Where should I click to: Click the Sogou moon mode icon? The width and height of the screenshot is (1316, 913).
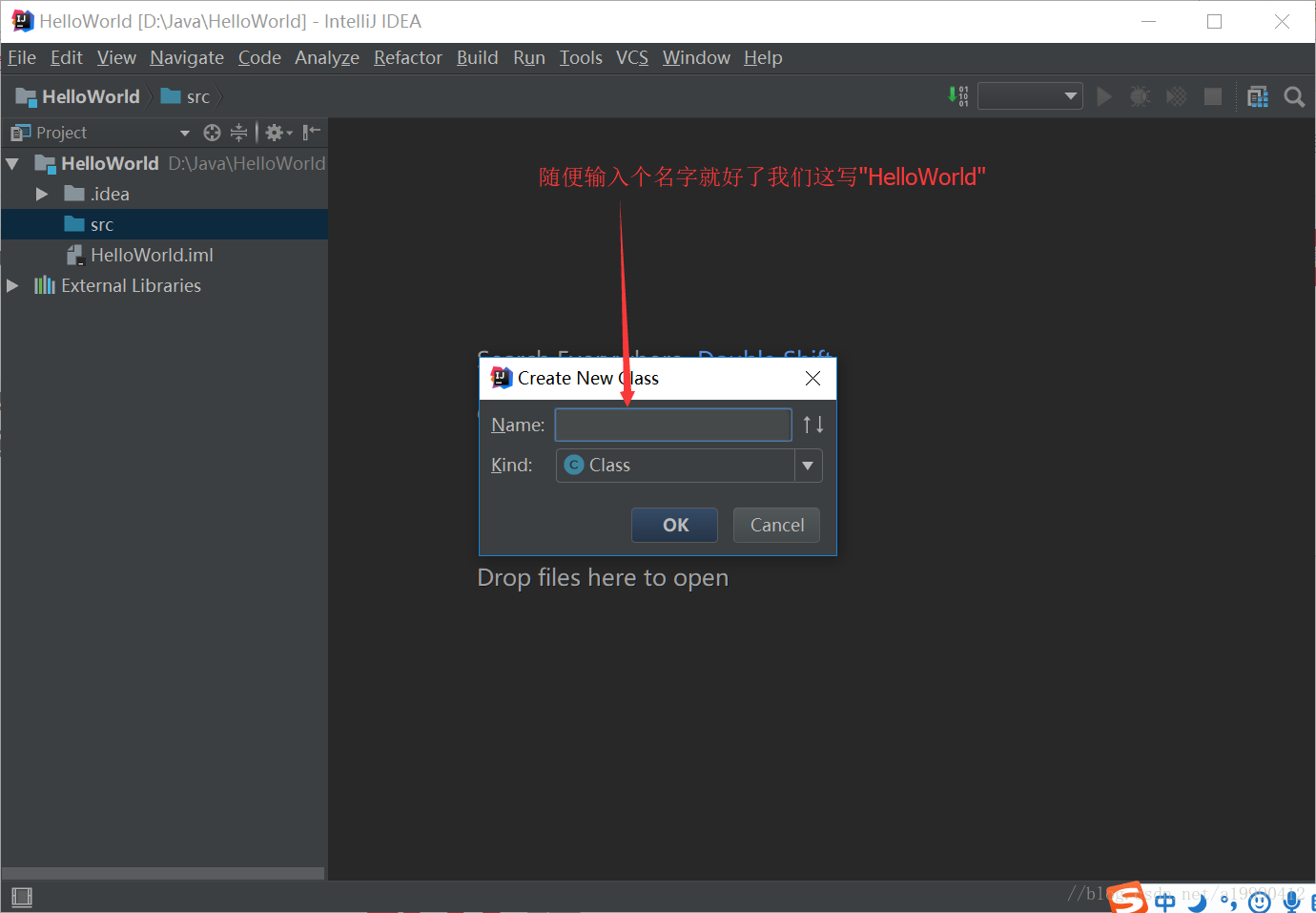1197,901
